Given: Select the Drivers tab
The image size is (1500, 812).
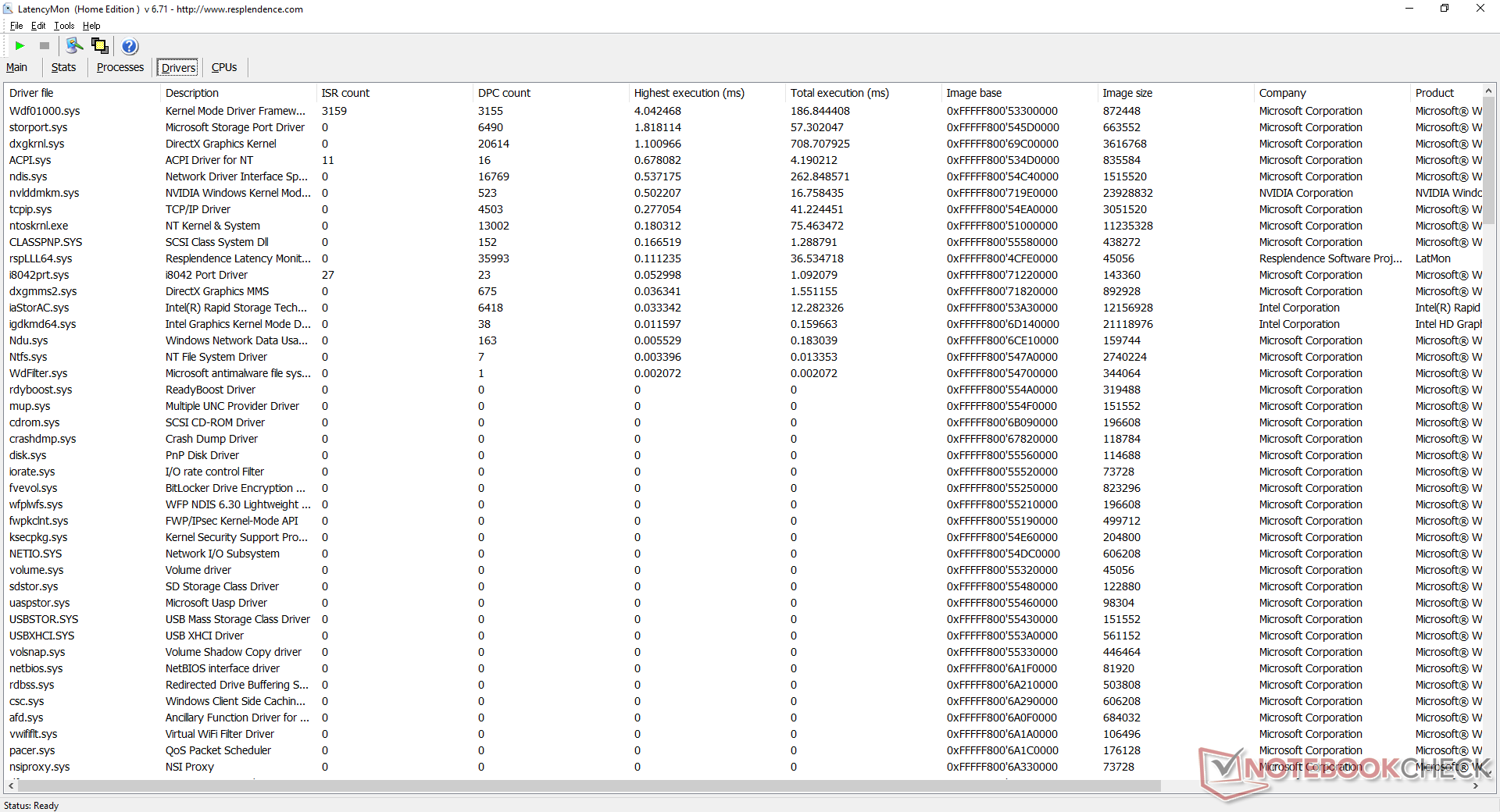Looking at the screenshot, I should pos(178,68).
